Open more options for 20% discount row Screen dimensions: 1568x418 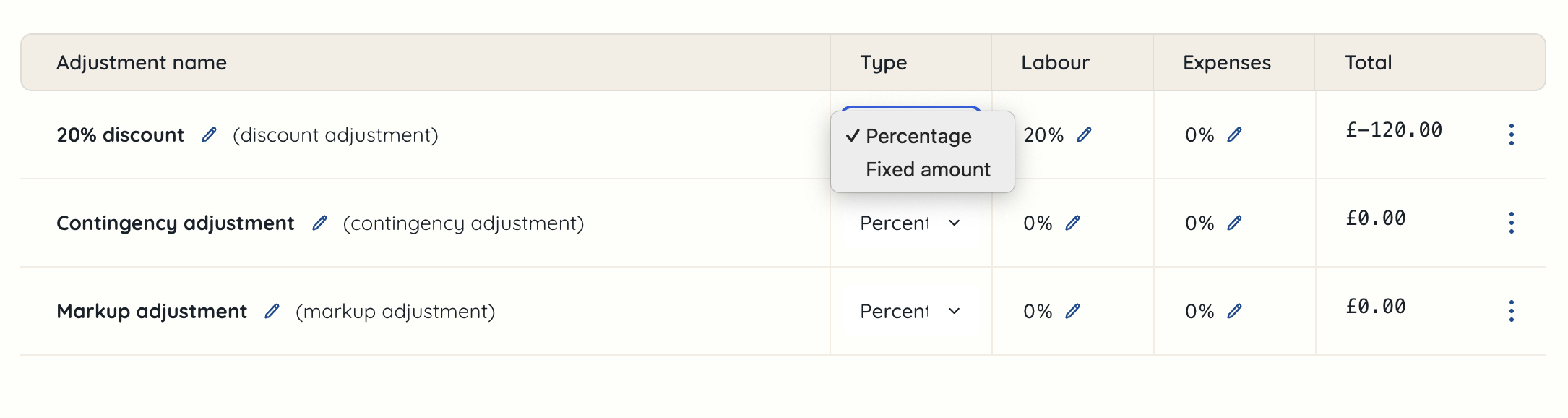1511,135
